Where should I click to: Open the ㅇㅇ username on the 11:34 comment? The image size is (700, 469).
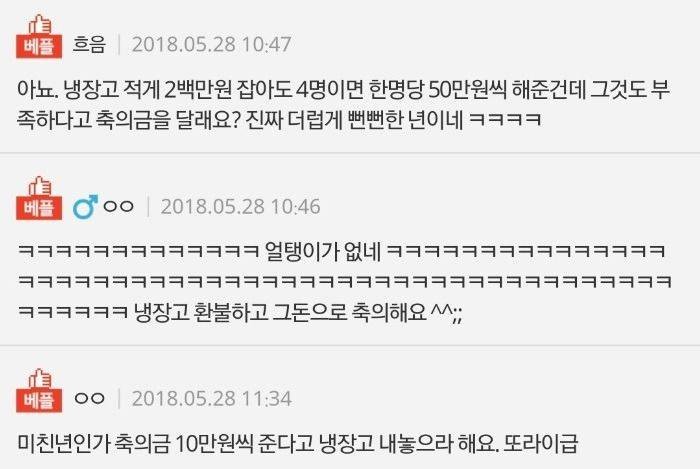[90, 398]
